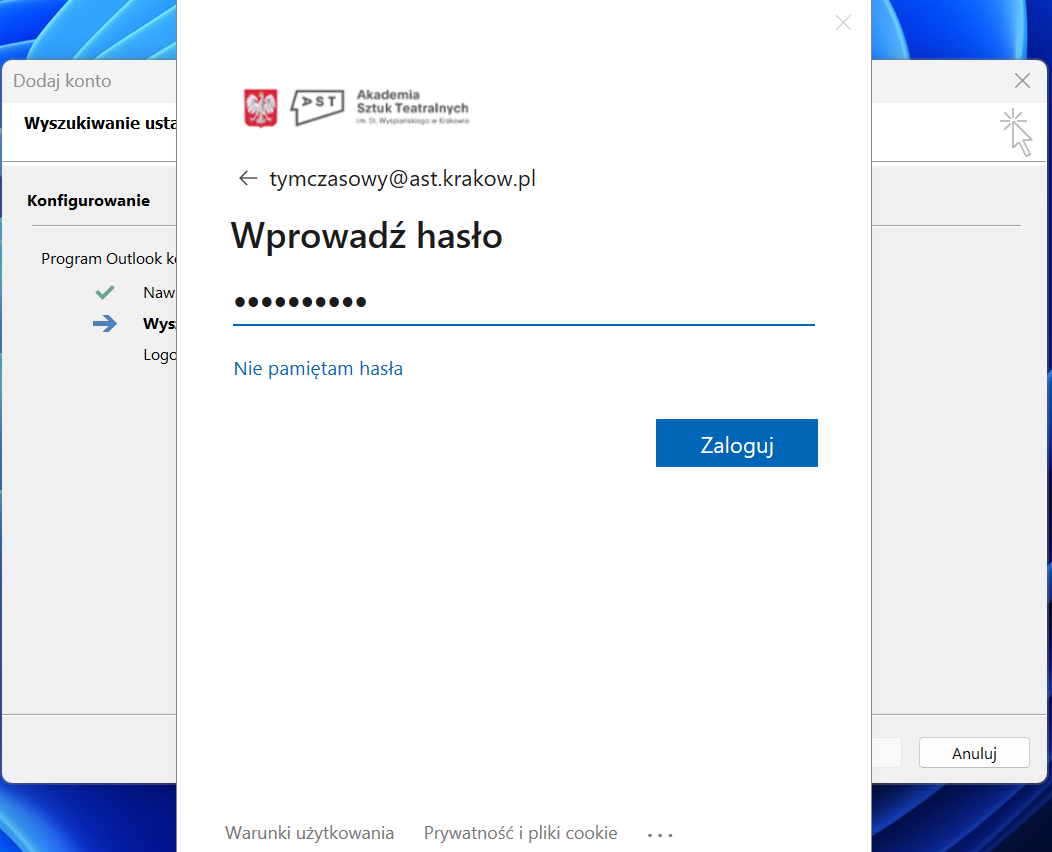Click the back arrow beside the email address

(248, 178)
